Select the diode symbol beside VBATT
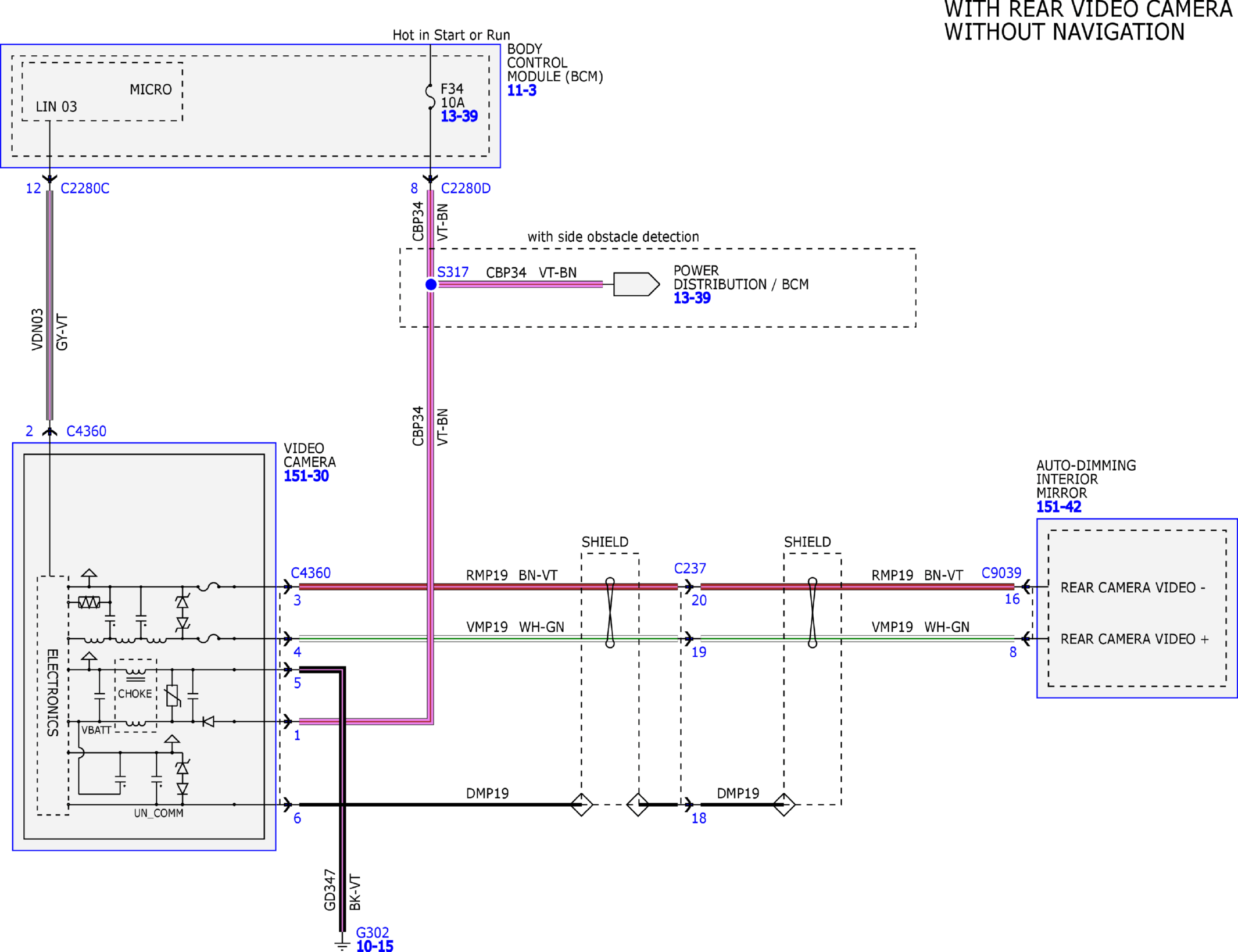 click(x=208, y=722)
